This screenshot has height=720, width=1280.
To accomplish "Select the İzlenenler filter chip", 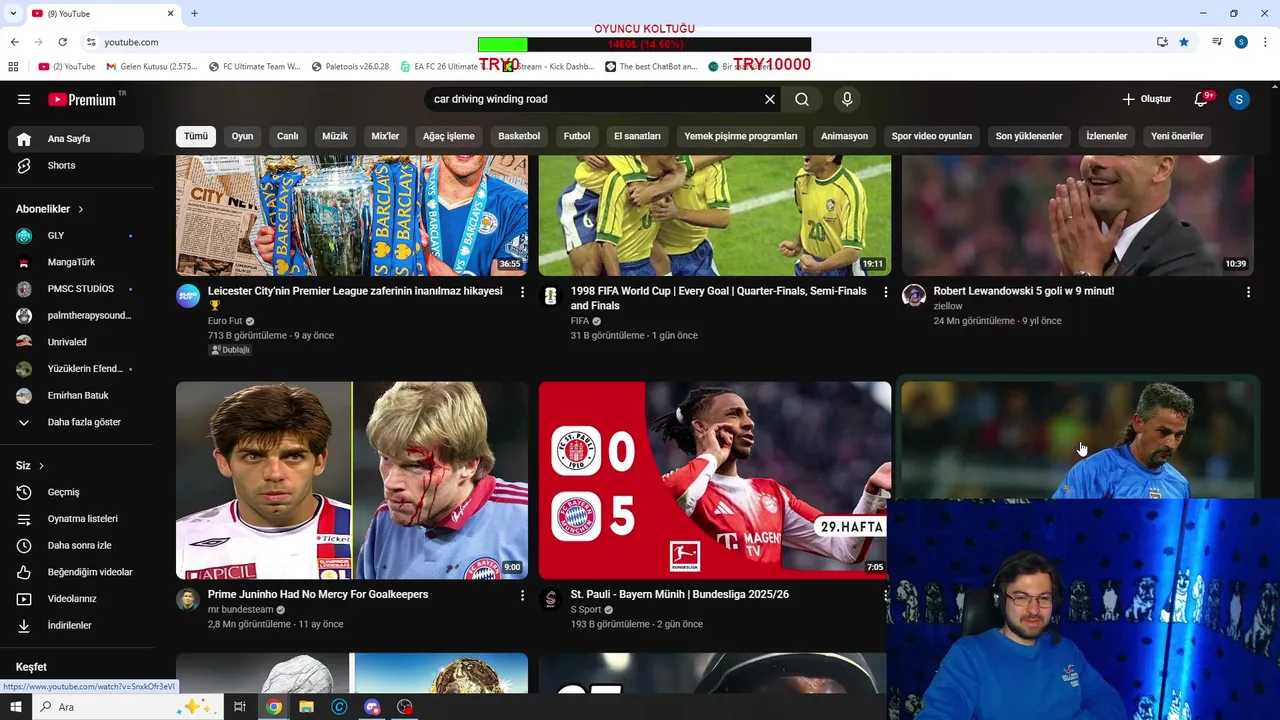I will pyautogui.click(x=1107, y=136).
